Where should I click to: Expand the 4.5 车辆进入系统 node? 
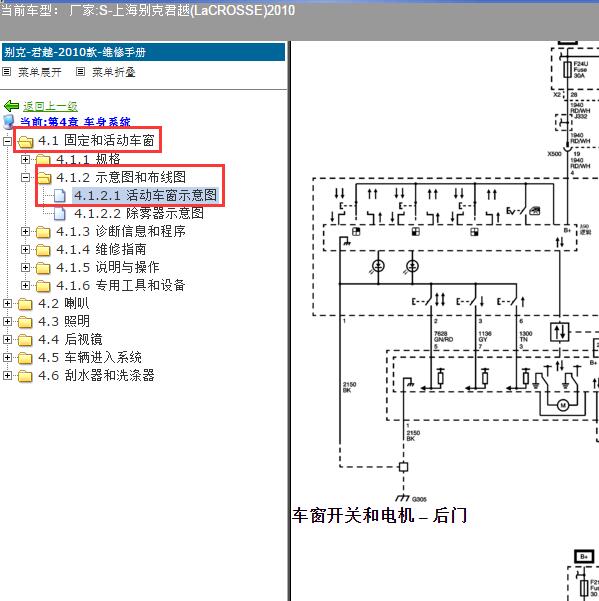coord(7,358)
